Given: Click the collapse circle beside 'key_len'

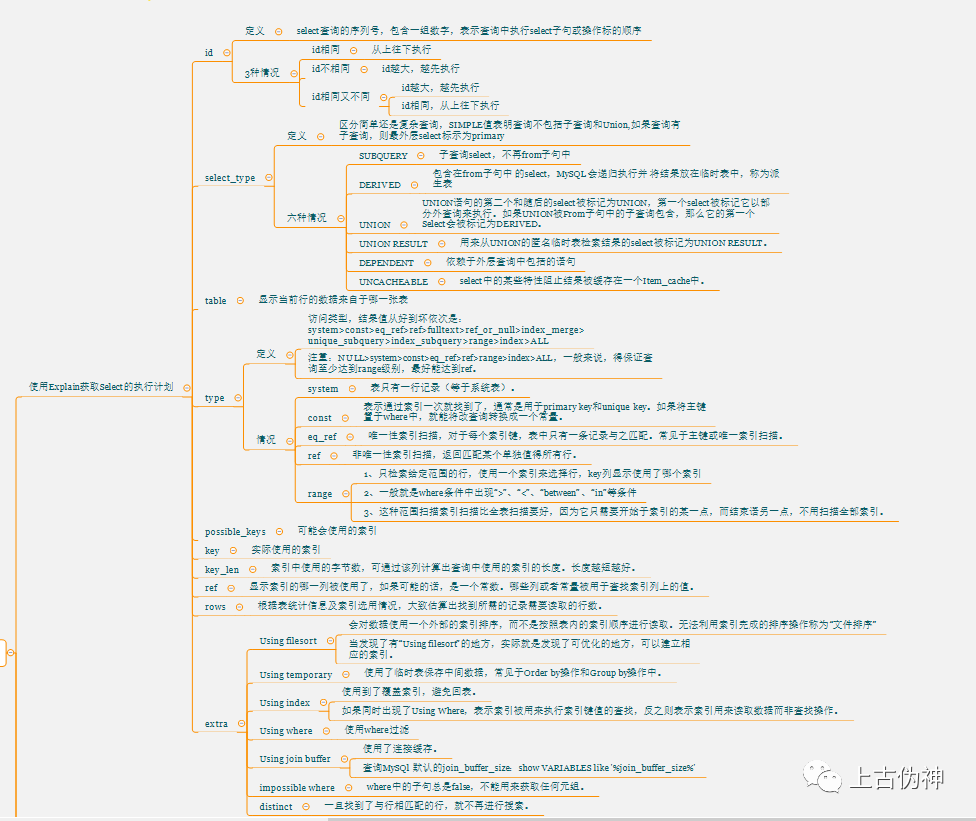Looking at the screenshot, I should pos(252,569).
